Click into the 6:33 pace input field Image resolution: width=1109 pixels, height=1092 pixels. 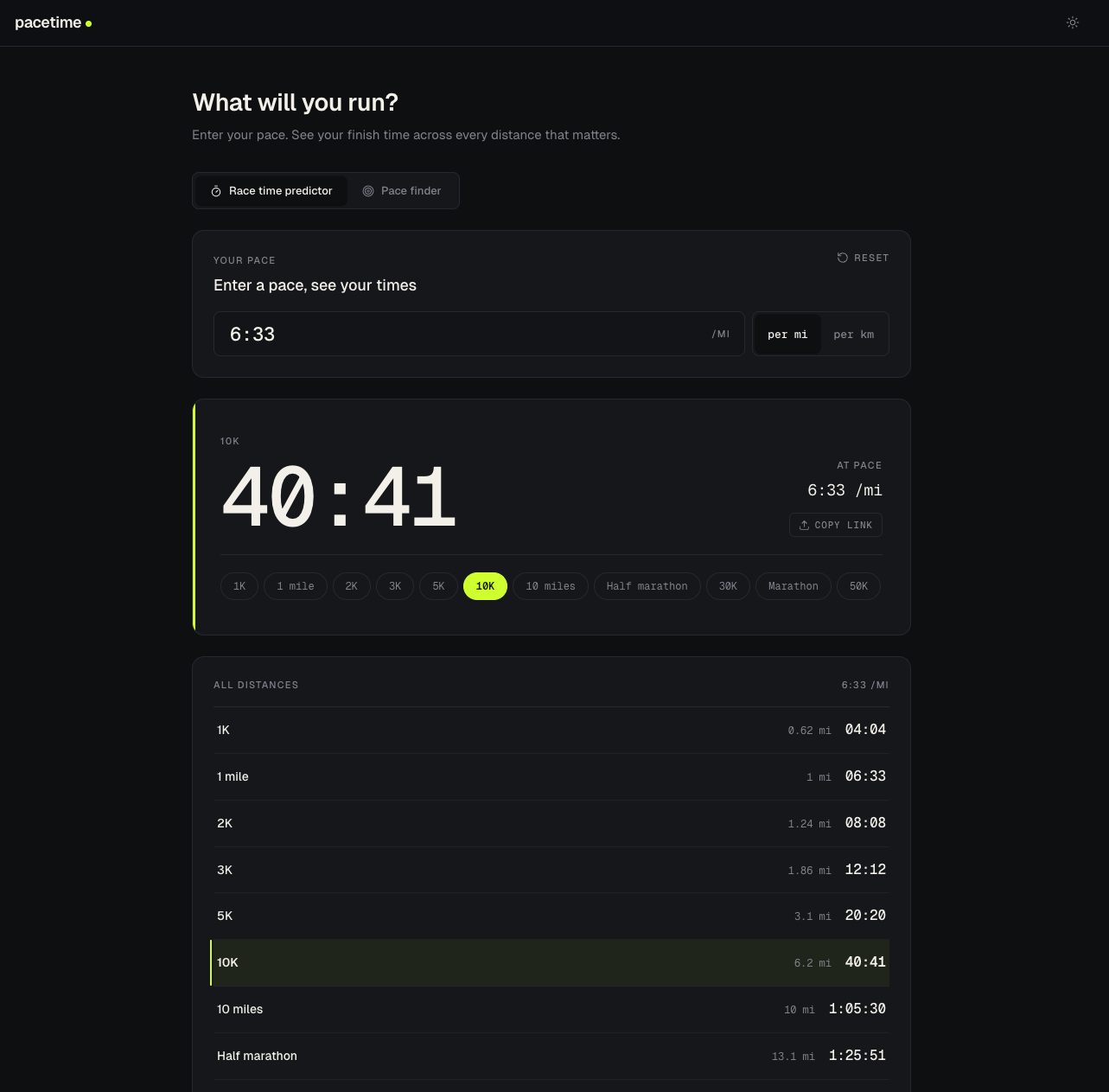pyautogui.click(x=479, y=334)
